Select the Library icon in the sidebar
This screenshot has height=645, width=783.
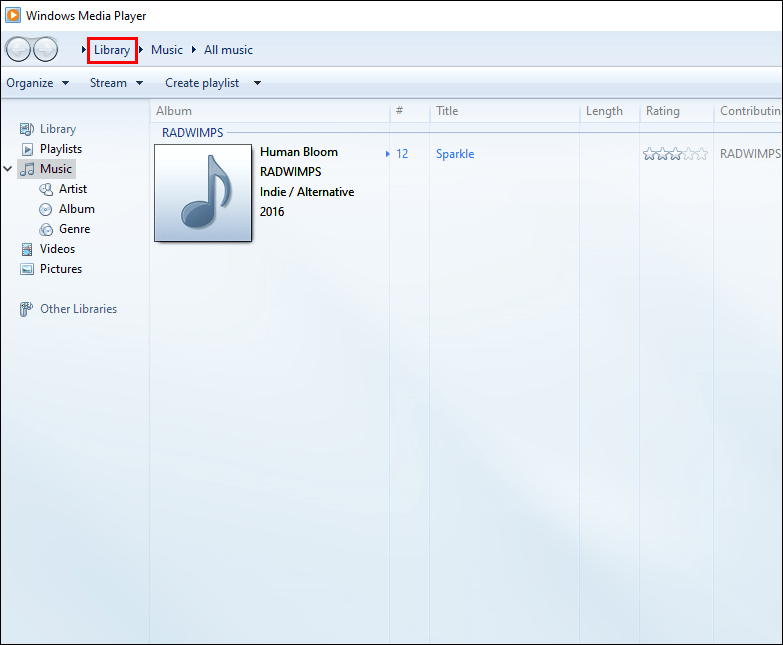(x=27, y=129)
